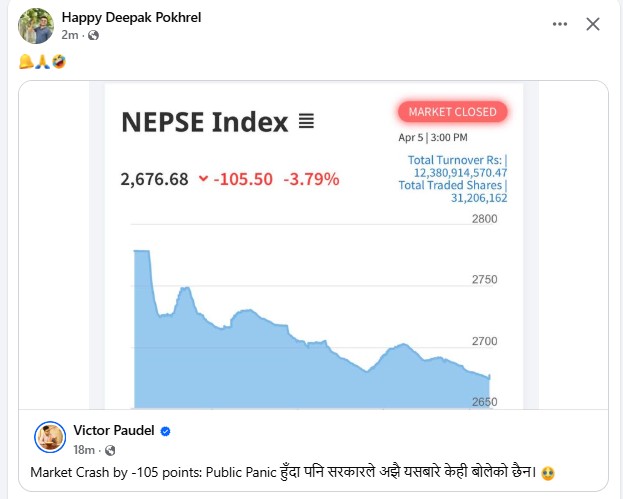Click the red down chevron beside 2,676.68
Screen dimensions: 623x499
pos(203,180)
